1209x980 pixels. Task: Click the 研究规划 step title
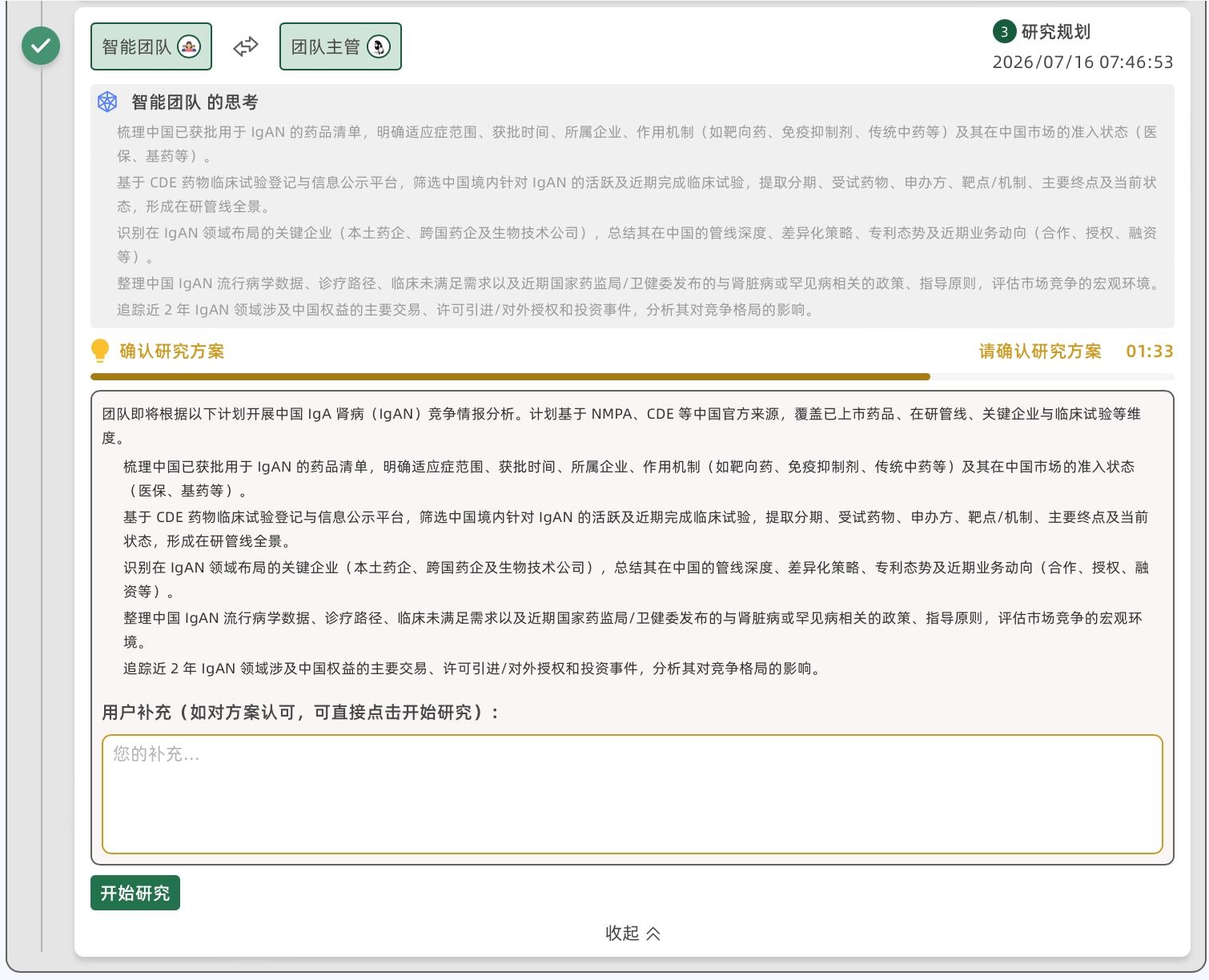(1056, 32)
